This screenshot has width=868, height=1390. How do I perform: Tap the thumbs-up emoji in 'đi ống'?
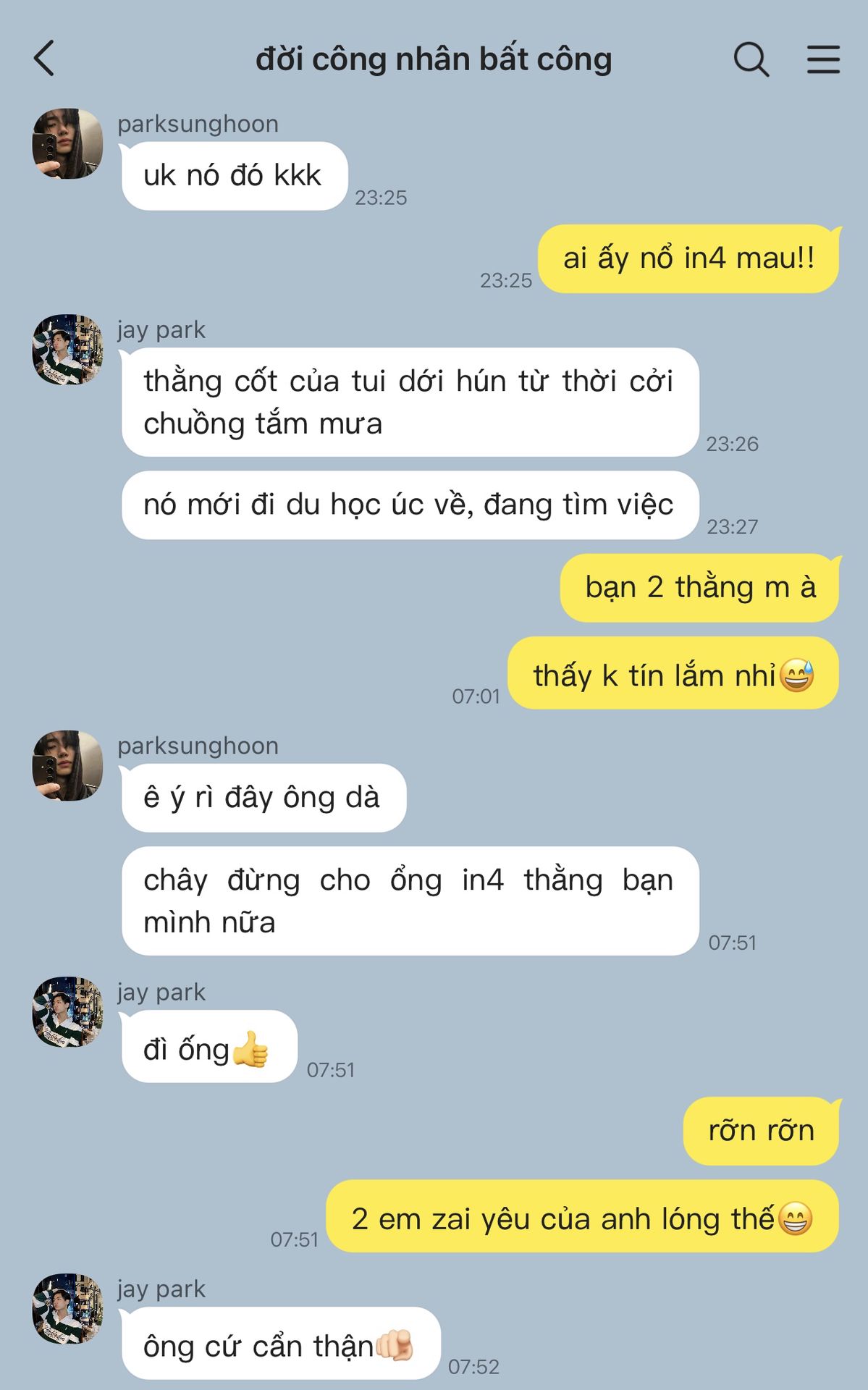tap(250, 1049)
